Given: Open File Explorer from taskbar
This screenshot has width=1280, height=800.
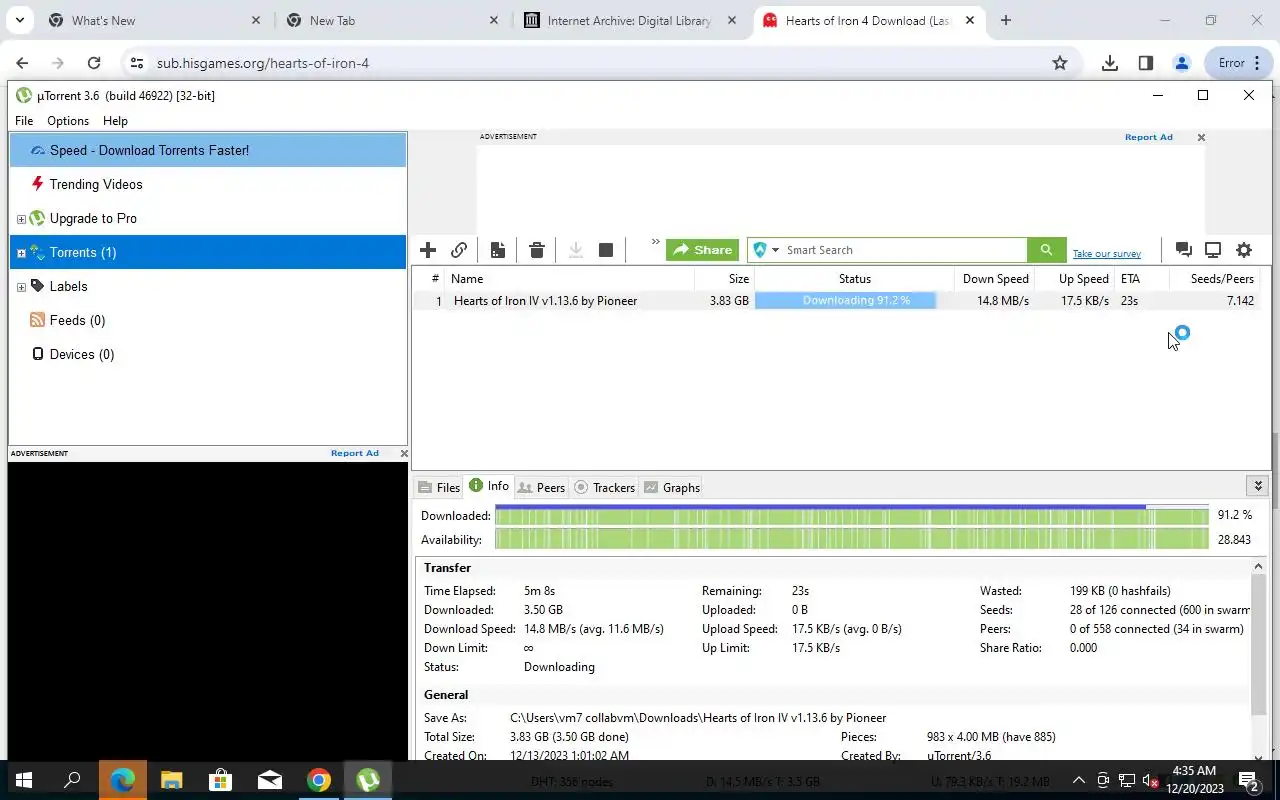Looking at the screenshot, I should click(171, 780).
